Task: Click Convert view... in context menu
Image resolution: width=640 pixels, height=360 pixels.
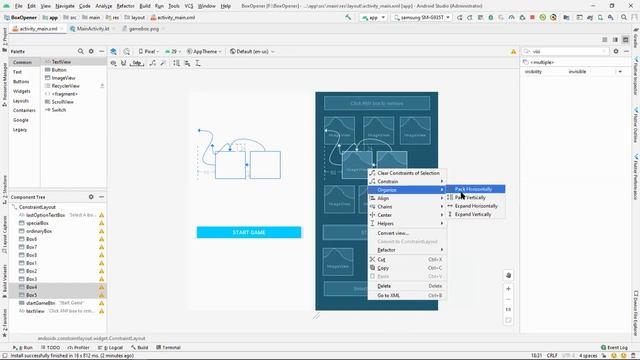Action: (407, 233)
